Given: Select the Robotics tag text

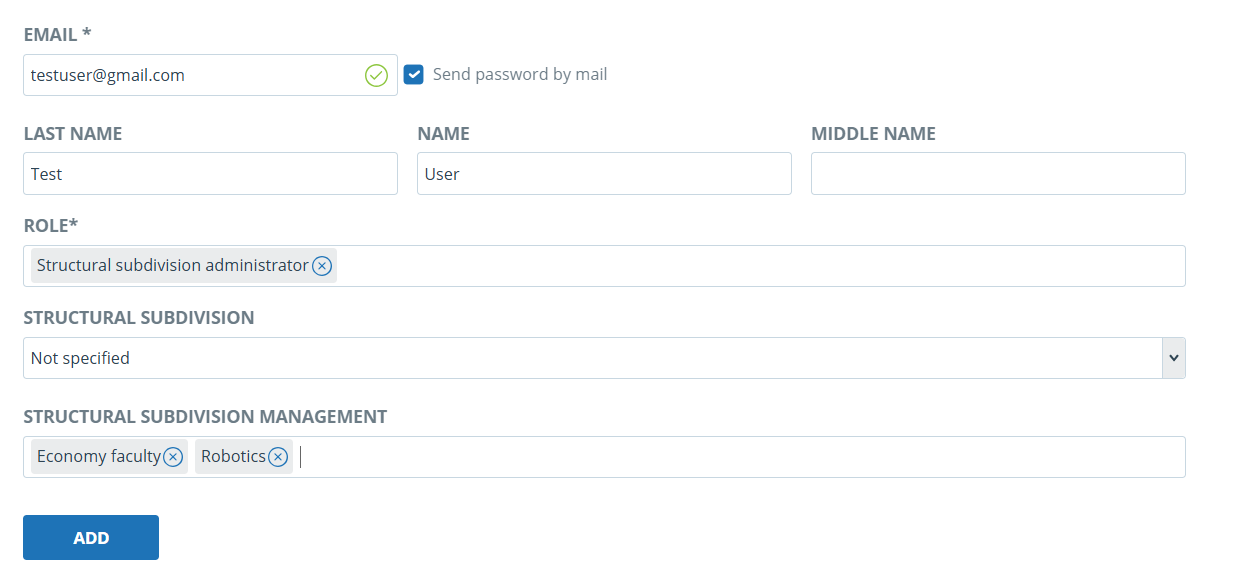Looking at the screenshot, I should (x=233, y=457).
